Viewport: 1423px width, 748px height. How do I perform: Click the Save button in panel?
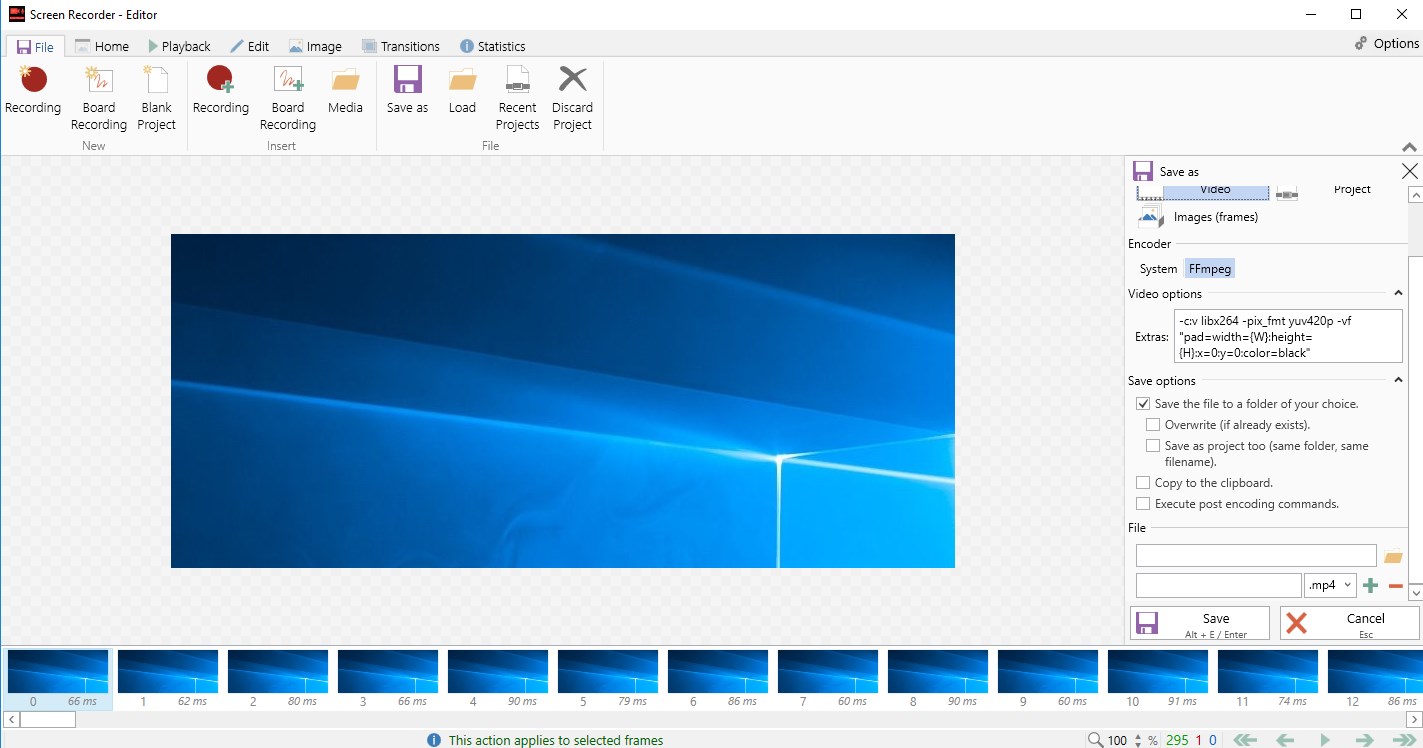pyautogui.click(x=1200, y=624)
